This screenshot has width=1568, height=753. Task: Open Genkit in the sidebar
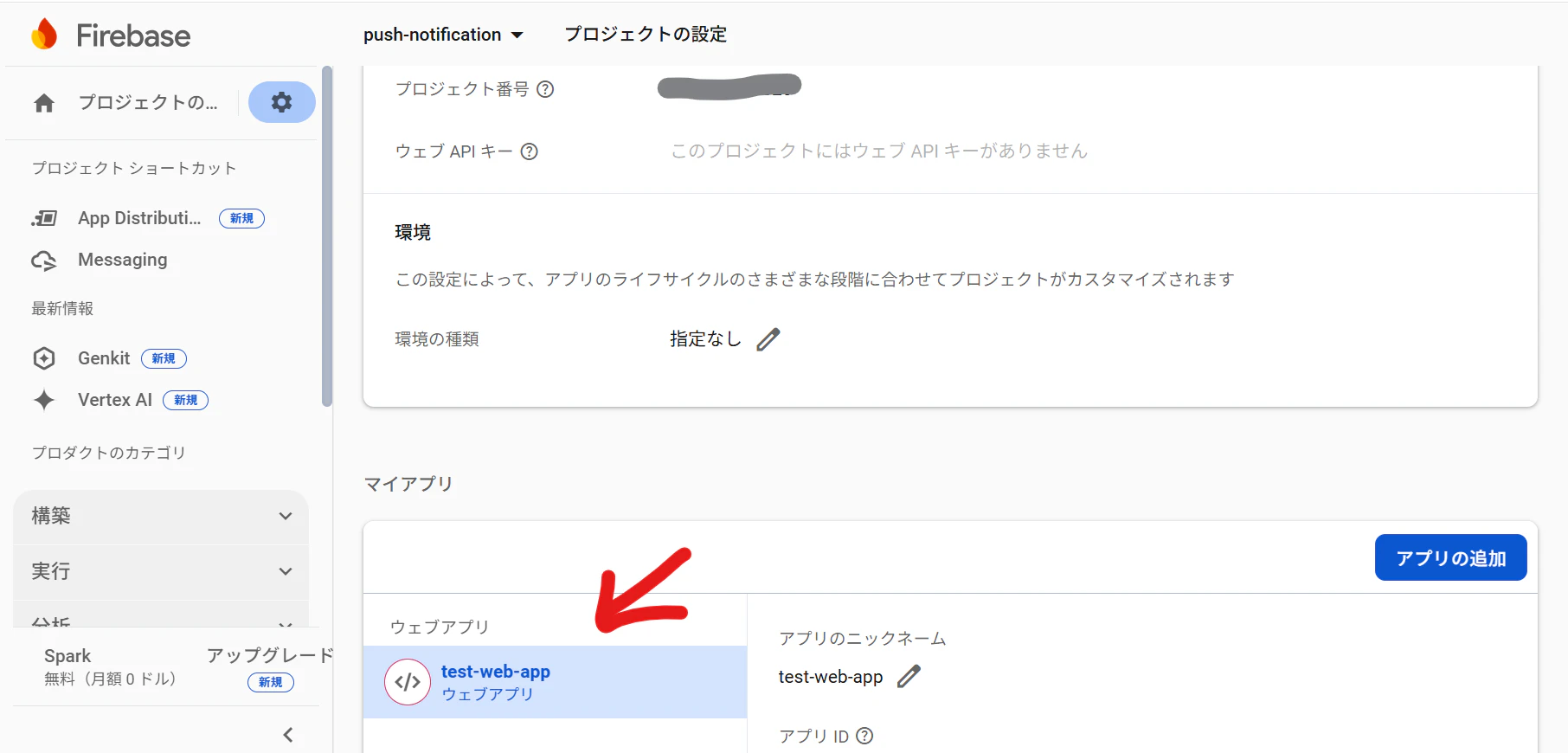[x=104, y=358]
